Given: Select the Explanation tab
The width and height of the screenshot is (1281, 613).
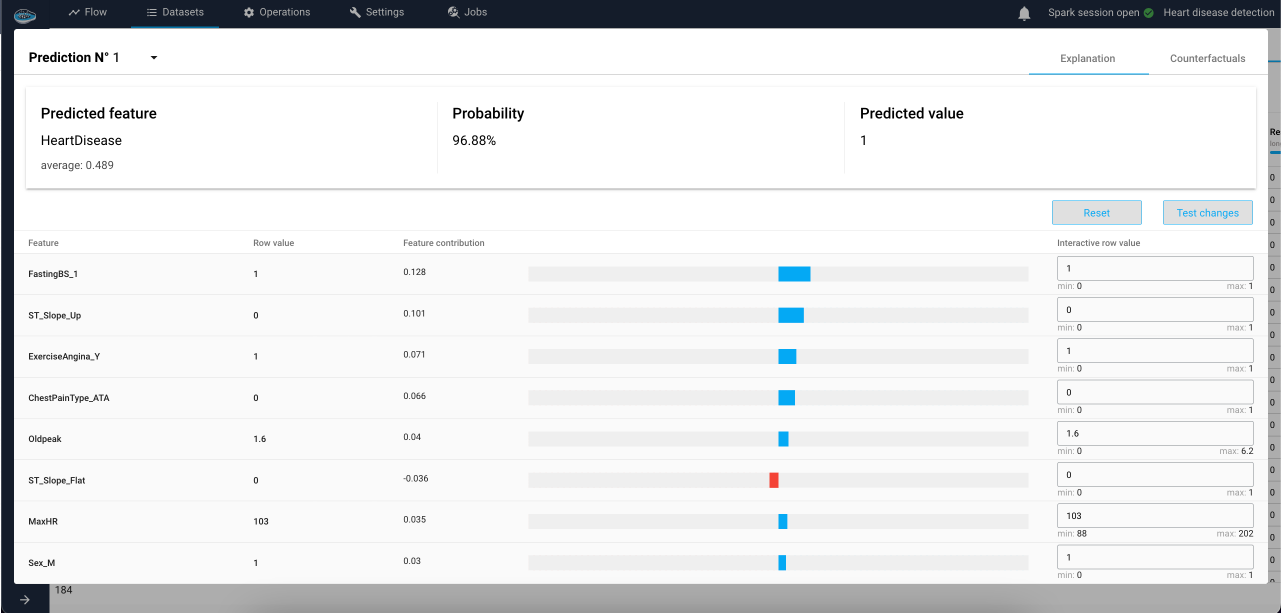Looking at the screenshot, I should 1088,58.
